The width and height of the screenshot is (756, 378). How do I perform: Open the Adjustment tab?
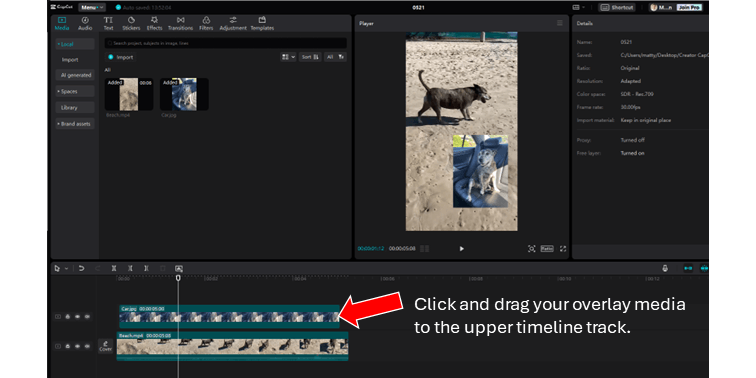tap(233, 24)
